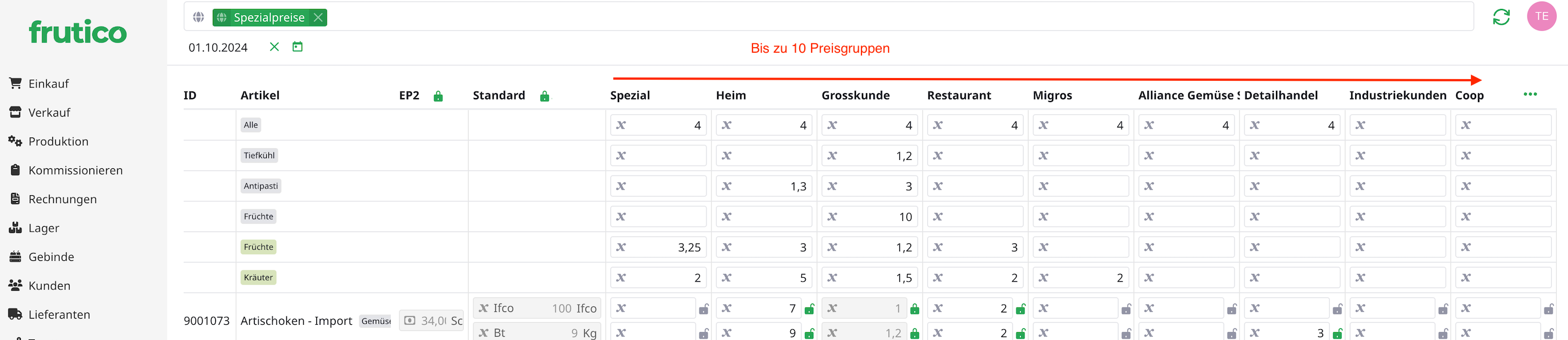Go to the Verkauf section
The height and width of the screenshot is (340, 1568).
coord(49,113)
